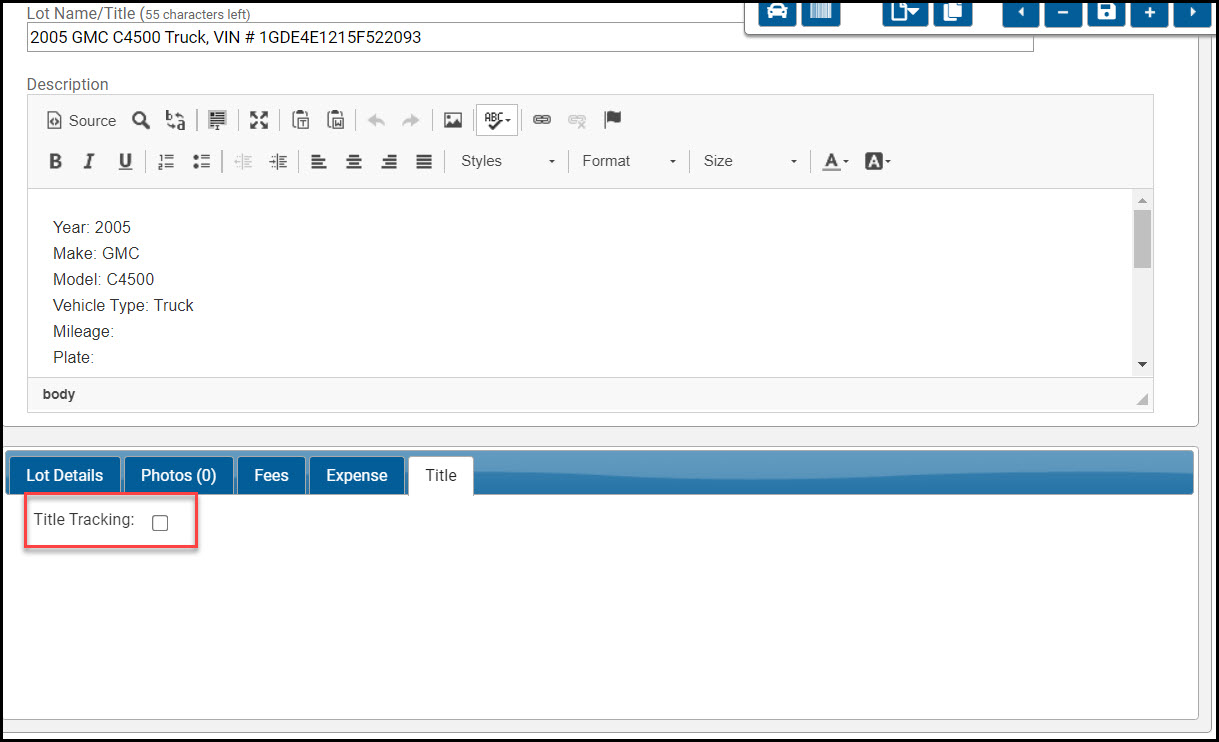Open the Find magnifier tool

tap(141, 120)
